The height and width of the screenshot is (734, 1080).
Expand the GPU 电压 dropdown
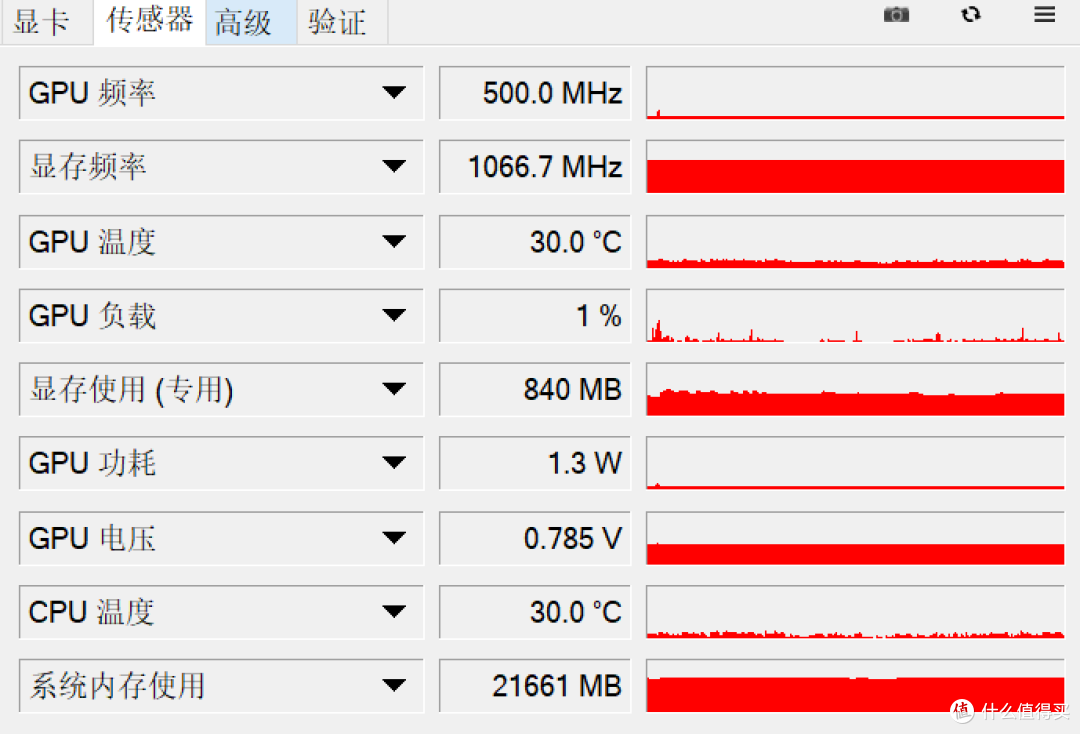221,538
